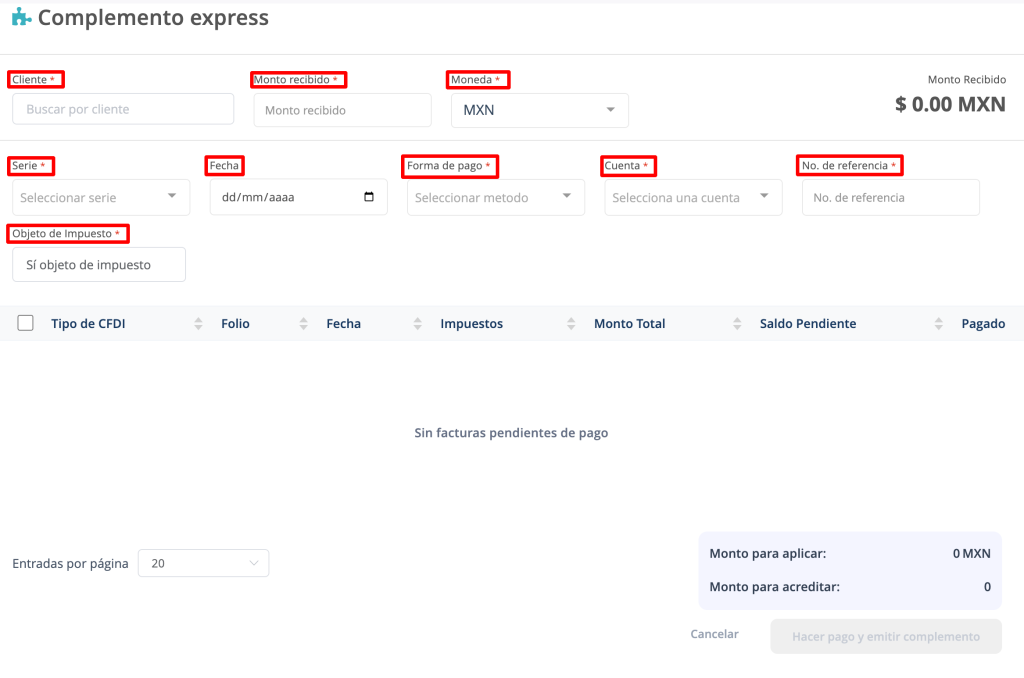Sort by Monto Total column arrows
Screen dimensions: 1024x678
[x=737, y=323]
